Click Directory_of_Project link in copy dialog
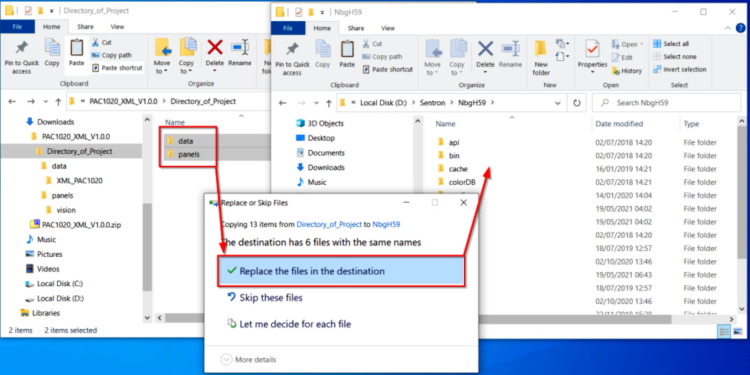Viewport: 750px width, 375px height. tap(328, 224)
